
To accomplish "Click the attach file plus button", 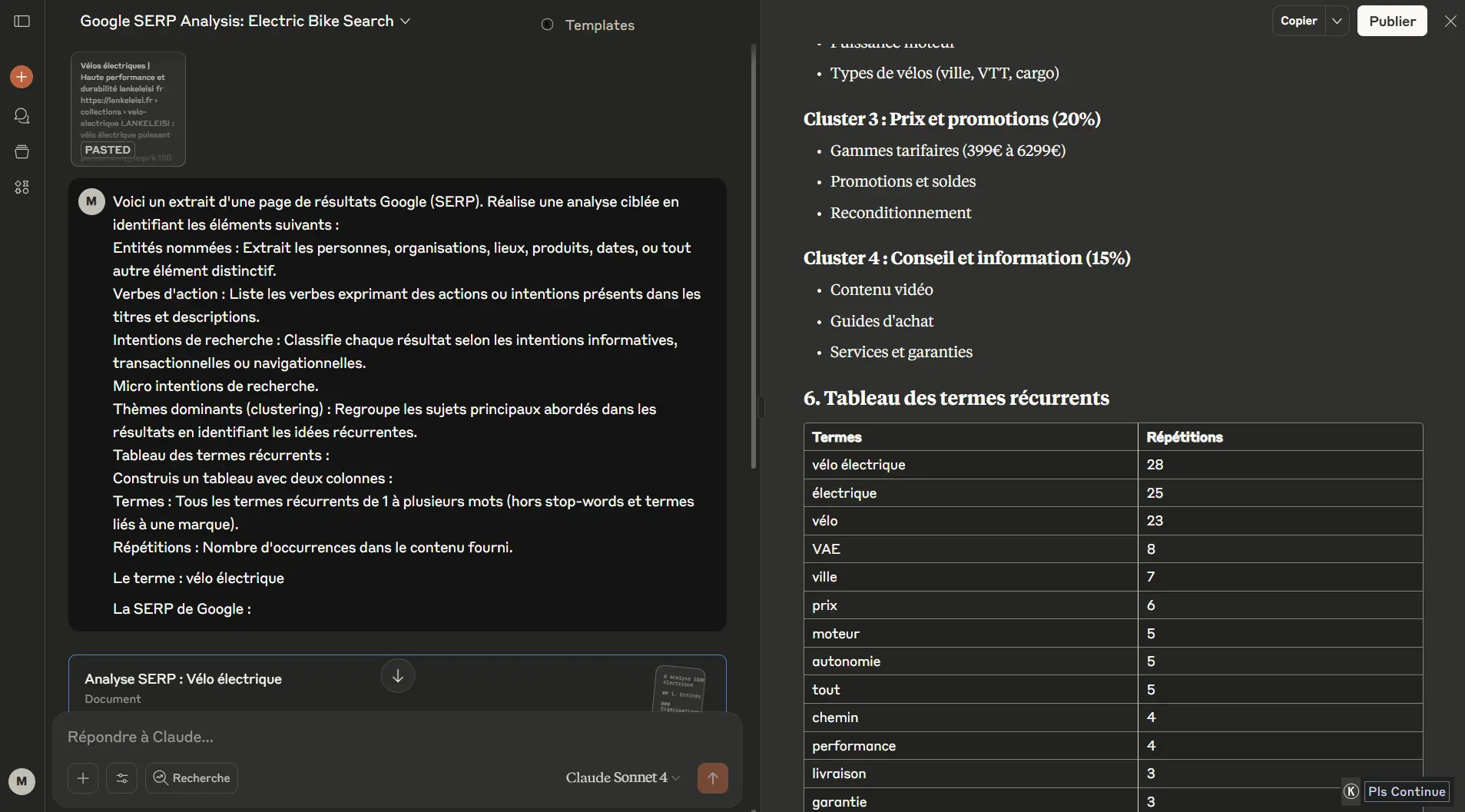I will (x=83, y=778).
